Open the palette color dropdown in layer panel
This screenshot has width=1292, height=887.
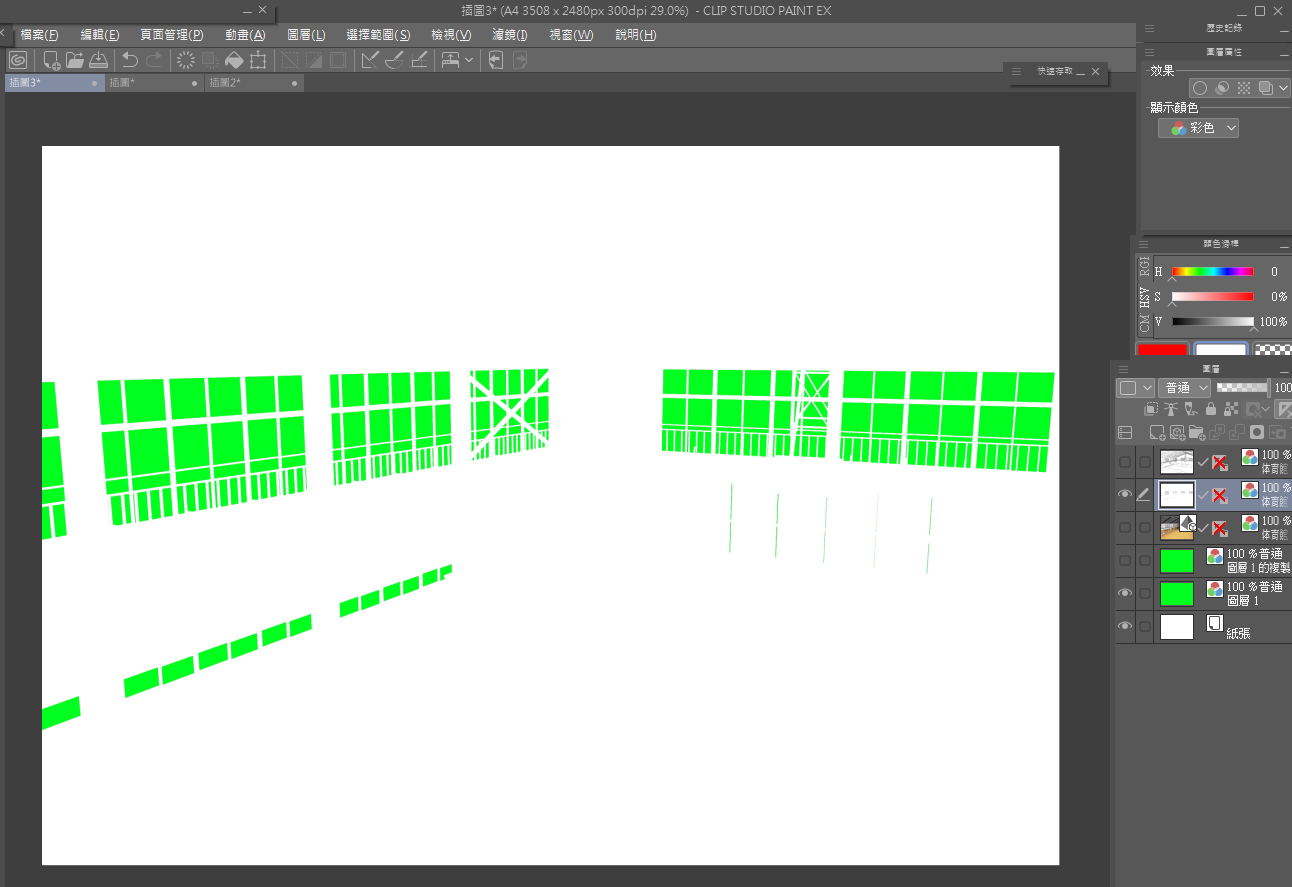1135,387
